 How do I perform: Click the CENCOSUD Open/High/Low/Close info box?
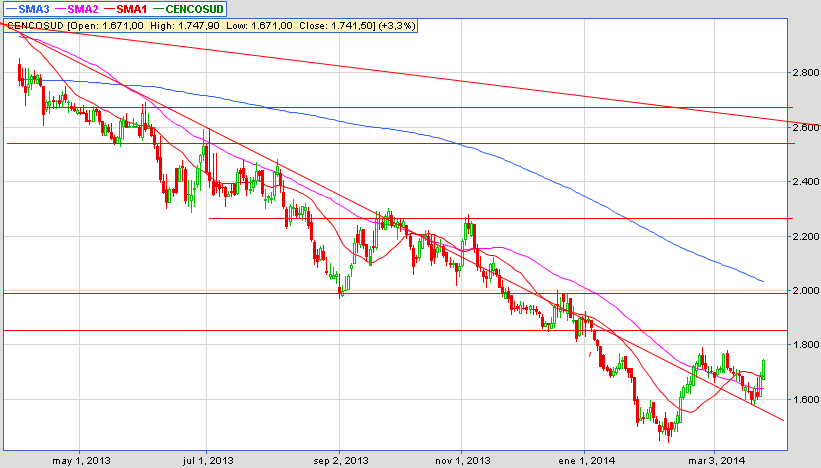210,26
